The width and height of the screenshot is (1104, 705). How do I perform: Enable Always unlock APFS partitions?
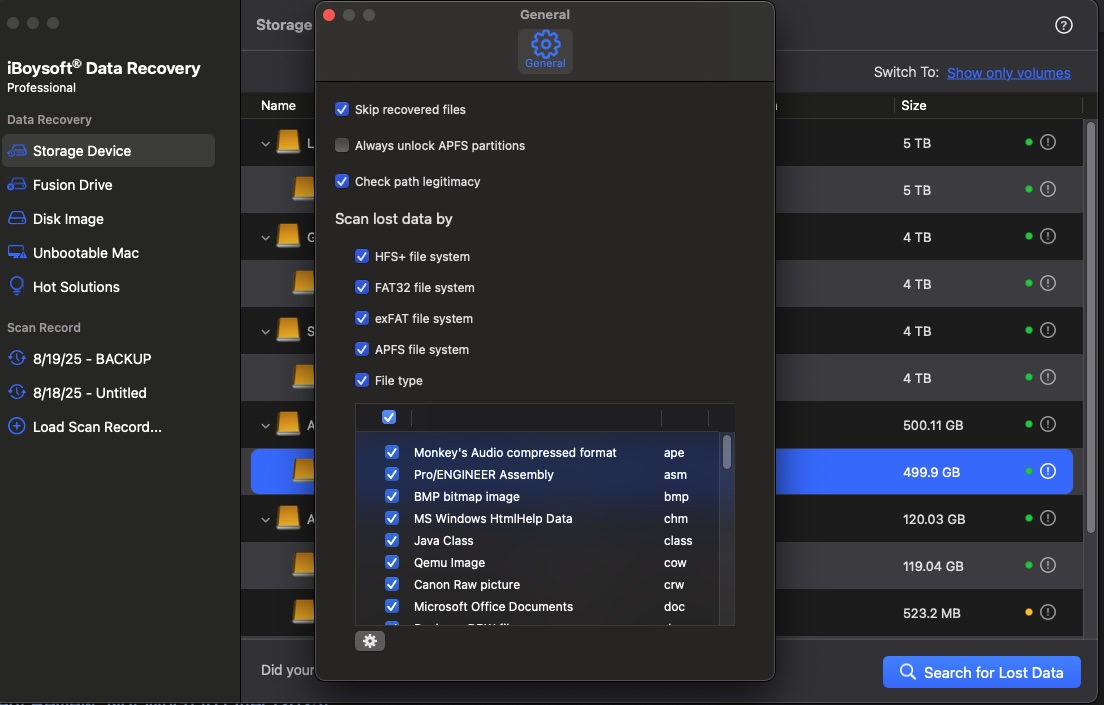click(x=342, y=145)
